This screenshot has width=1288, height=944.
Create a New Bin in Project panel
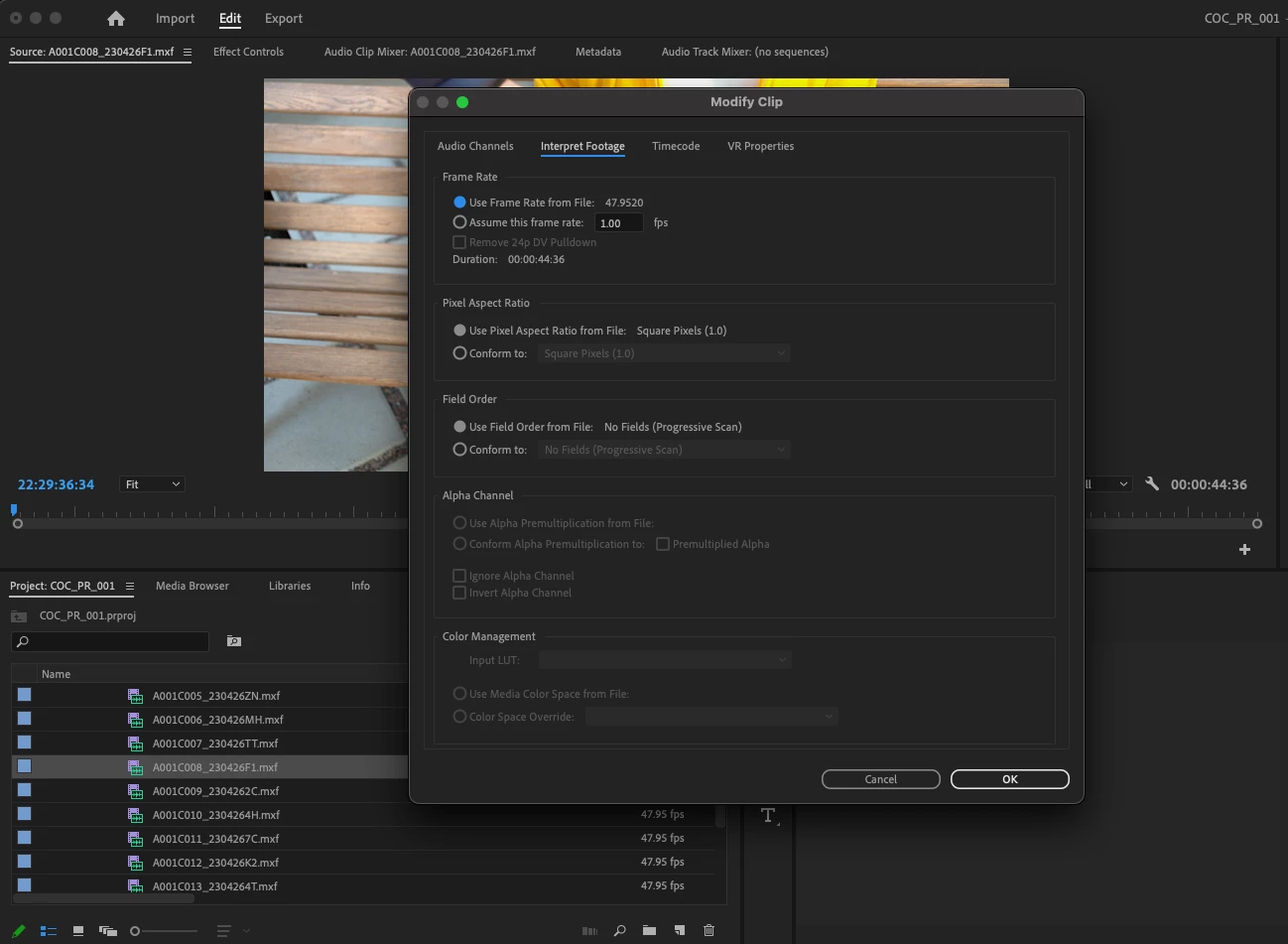[649, 931]
